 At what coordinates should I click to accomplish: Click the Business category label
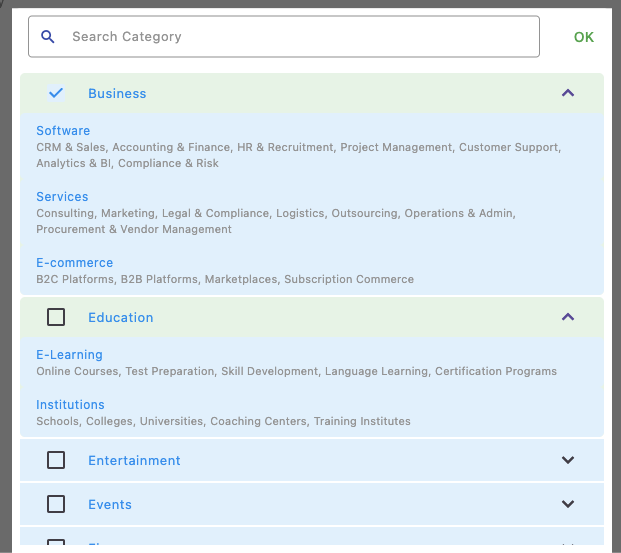[x=117, y=94]
